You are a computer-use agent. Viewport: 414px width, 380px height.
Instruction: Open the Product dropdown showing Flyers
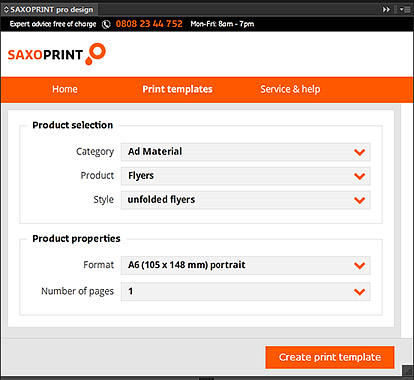point(246,176)
